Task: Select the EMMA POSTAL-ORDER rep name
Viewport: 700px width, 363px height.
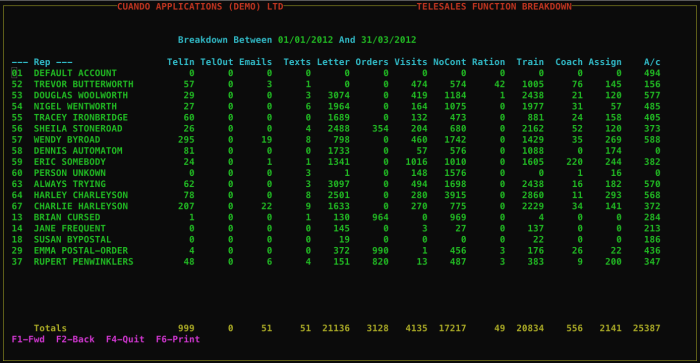Action: [x=81, y=251]
